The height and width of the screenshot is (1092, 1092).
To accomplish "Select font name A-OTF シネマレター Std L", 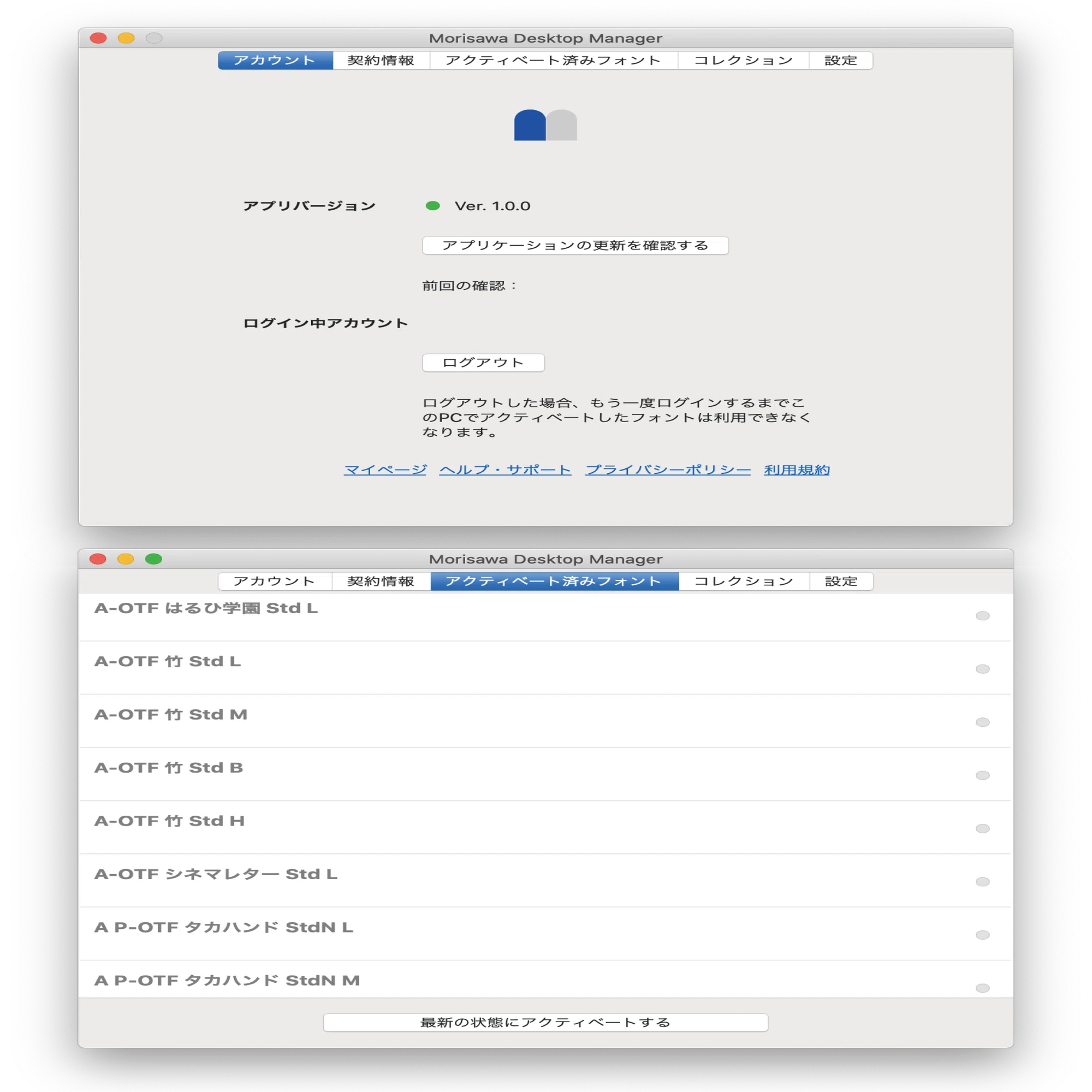I will (x=216, y=874).
